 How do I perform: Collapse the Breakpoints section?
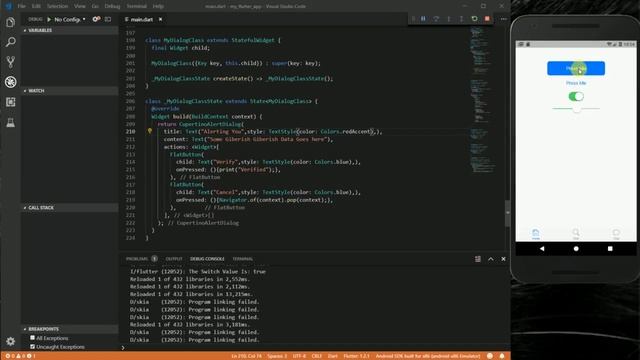pos(69,329)
